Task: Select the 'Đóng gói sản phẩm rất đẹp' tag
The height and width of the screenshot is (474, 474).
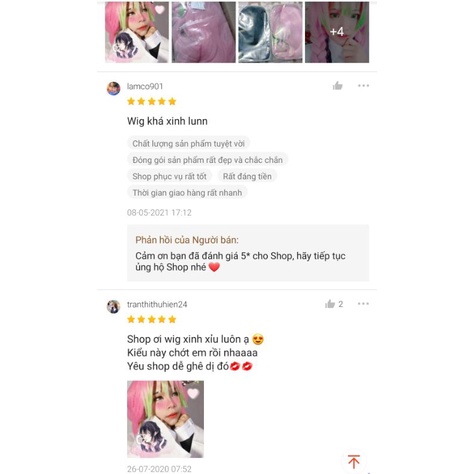Action: [x=207, y=160]
